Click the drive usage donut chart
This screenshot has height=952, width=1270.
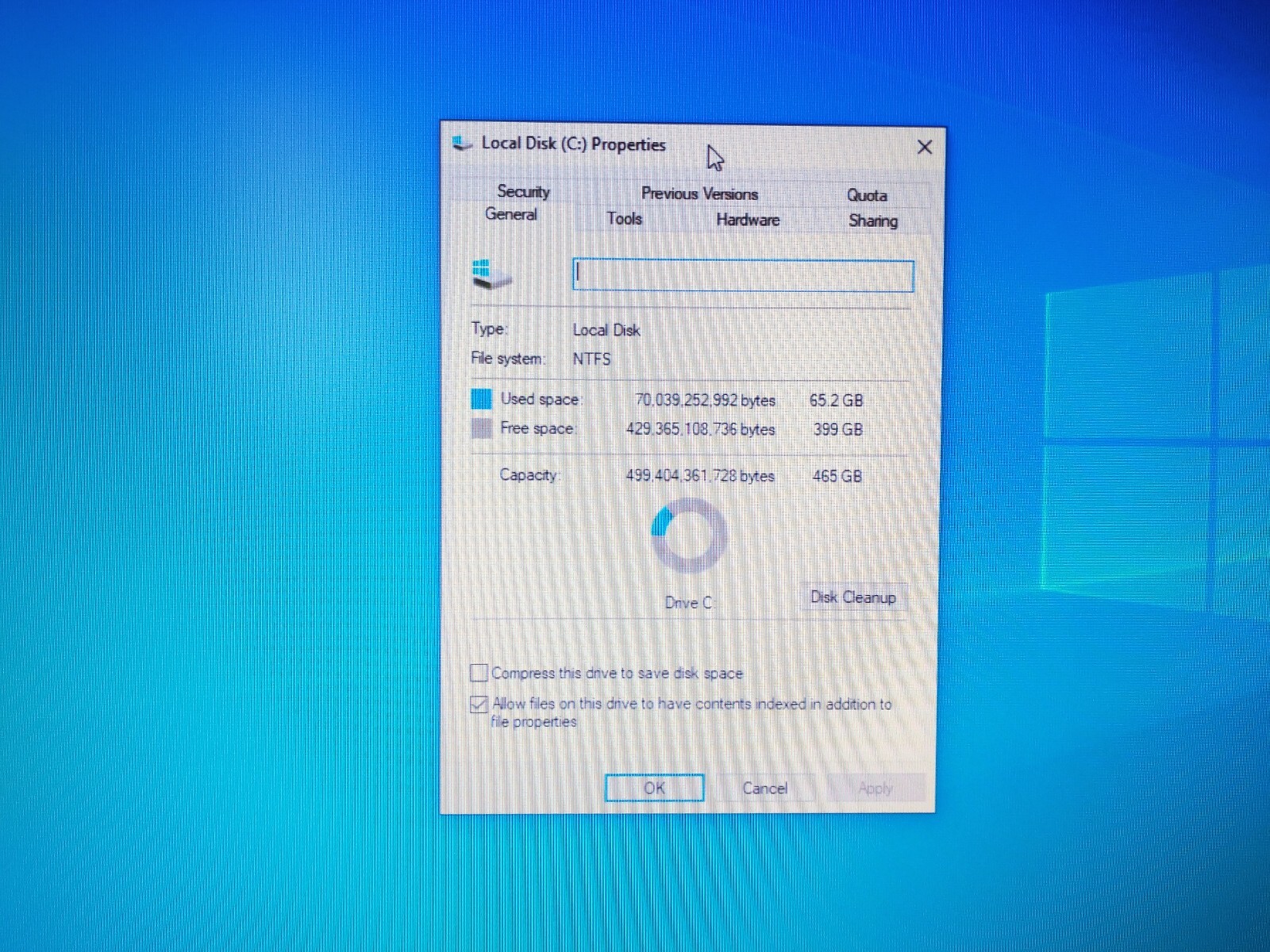click(688, 536)
